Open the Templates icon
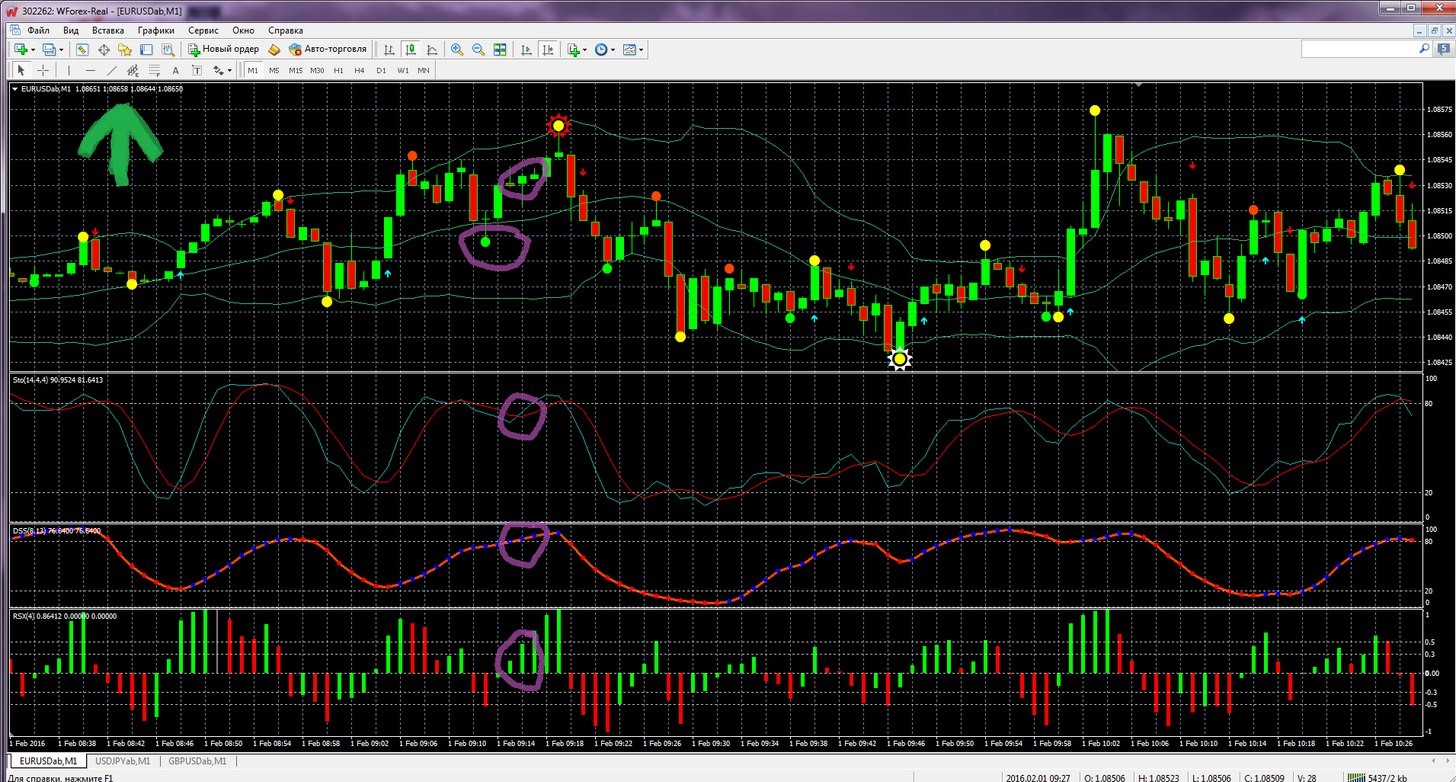This screenshot has width=1456, height=782. click(x=629, y=49)
